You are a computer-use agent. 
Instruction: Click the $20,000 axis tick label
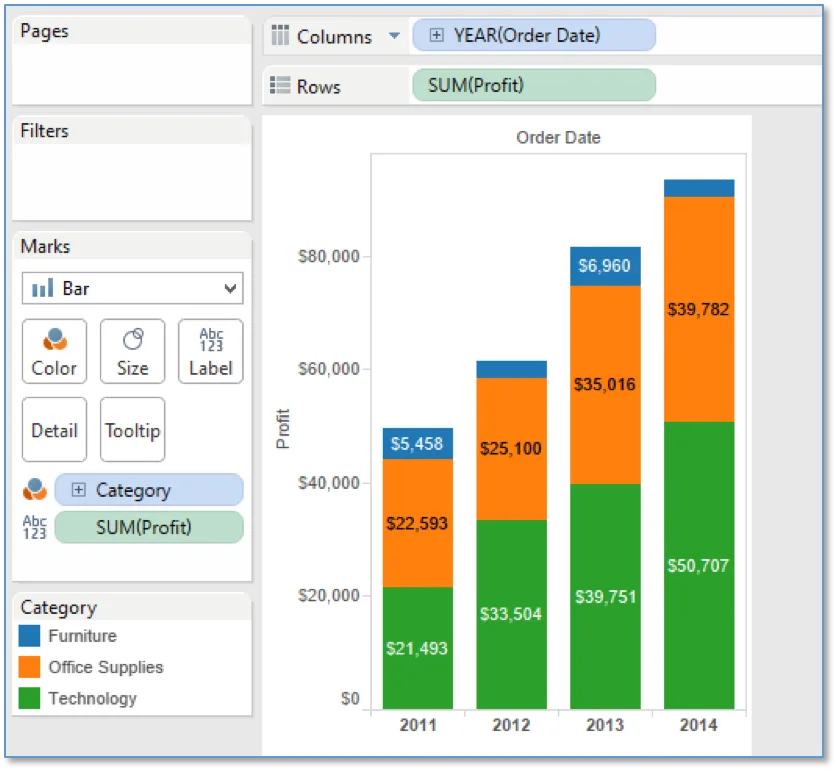pos(328,595)
